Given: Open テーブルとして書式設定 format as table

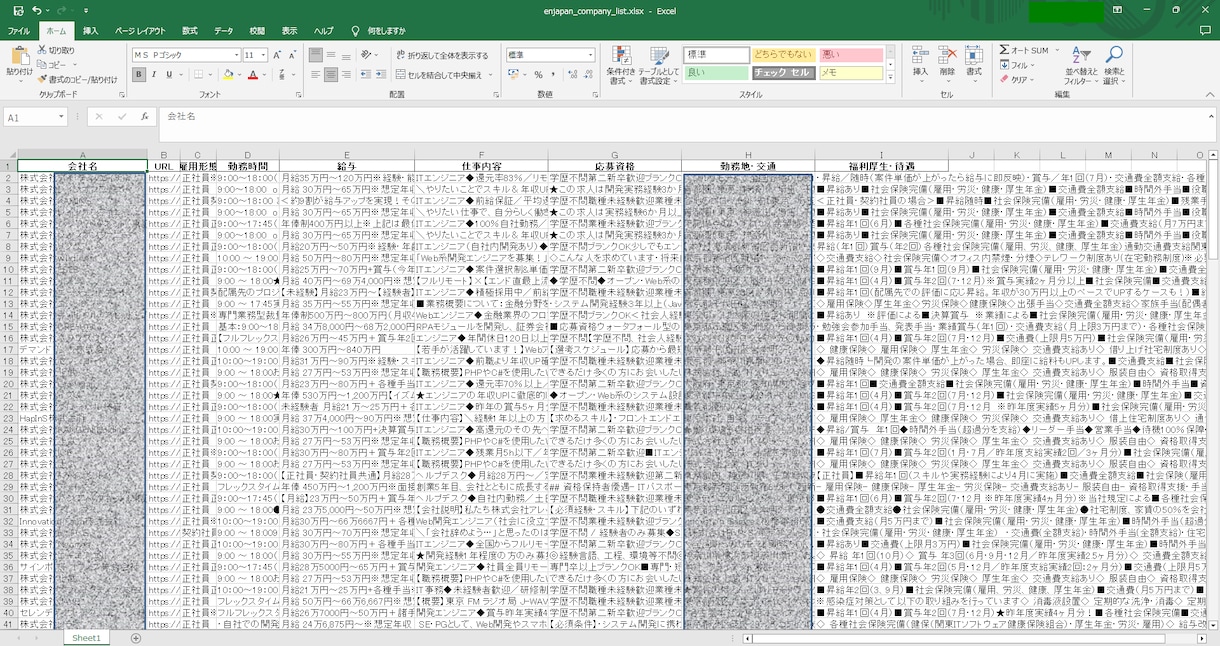Looking at the screenshot, I should pyautogui.click(x=657, y=65).
